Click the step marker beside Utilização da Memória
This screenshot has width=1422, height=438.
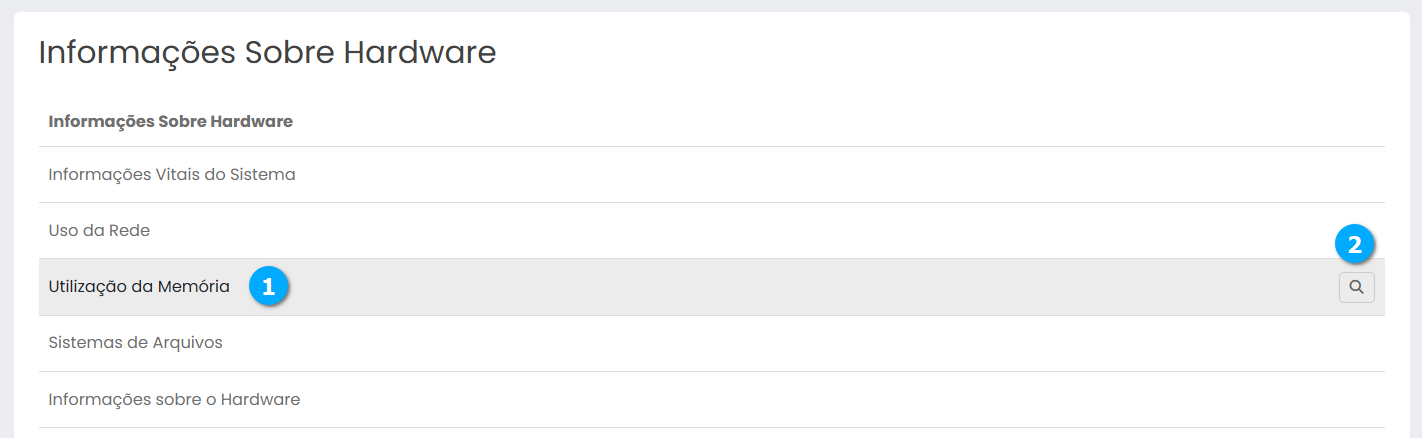click(x=268, y=287)
